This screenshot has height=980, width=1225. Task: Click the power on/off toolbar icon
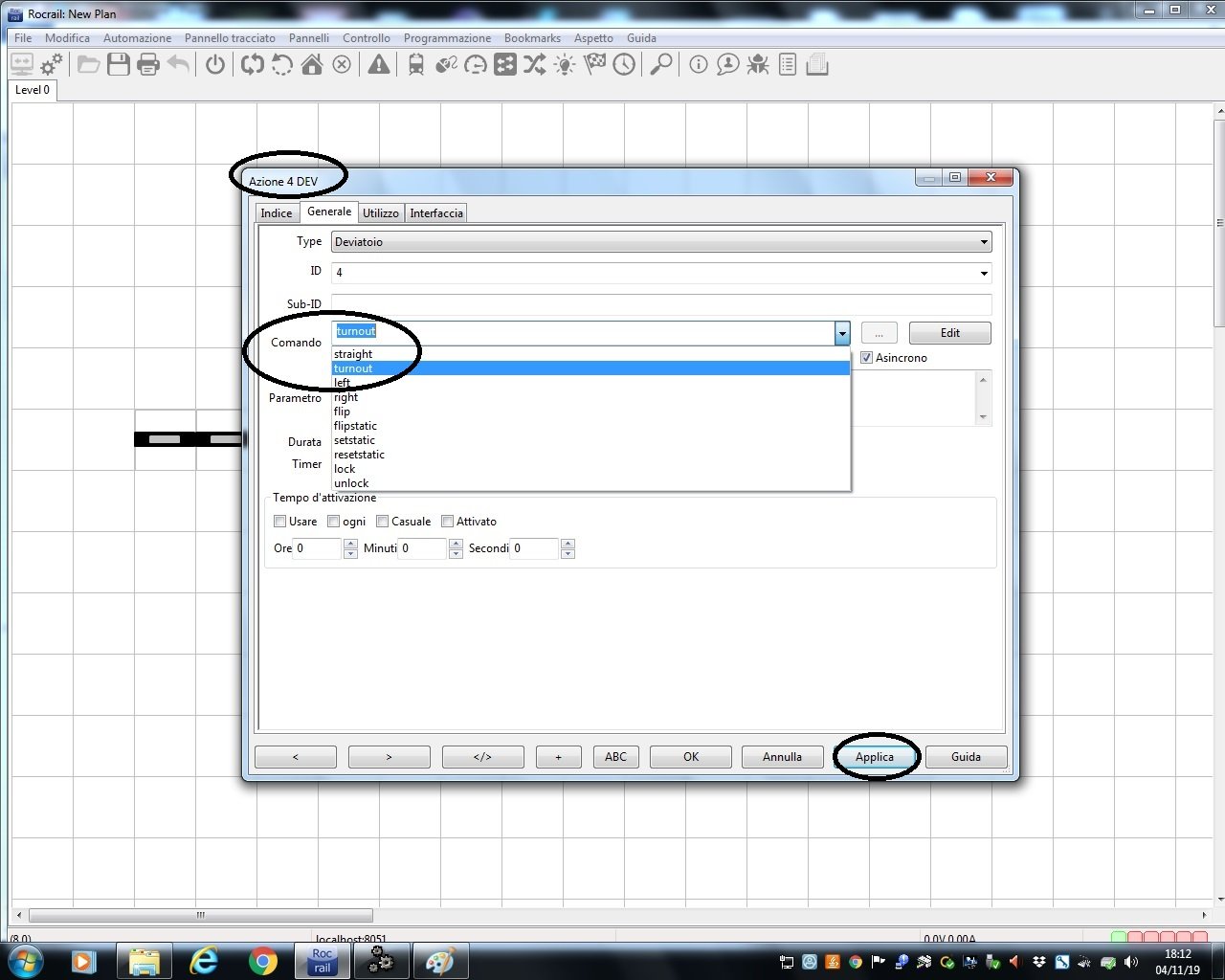coord(215,65)
